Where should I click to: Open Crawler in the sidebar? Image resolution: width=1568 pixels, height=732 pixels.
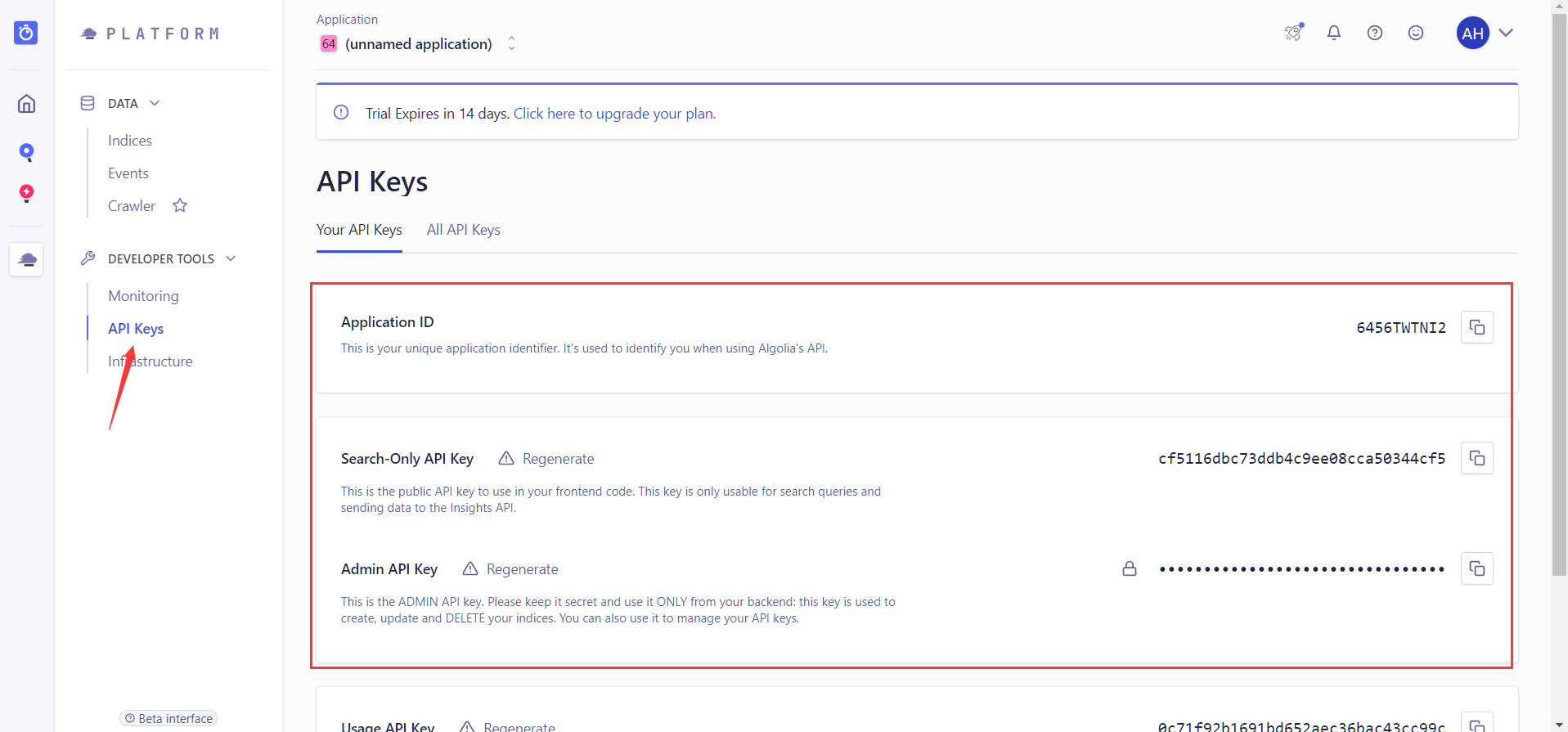[132, 206]
